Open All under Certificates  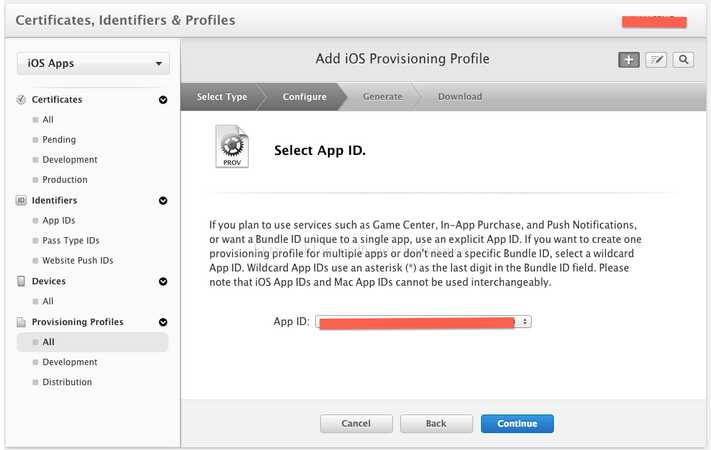click(48, 120)
